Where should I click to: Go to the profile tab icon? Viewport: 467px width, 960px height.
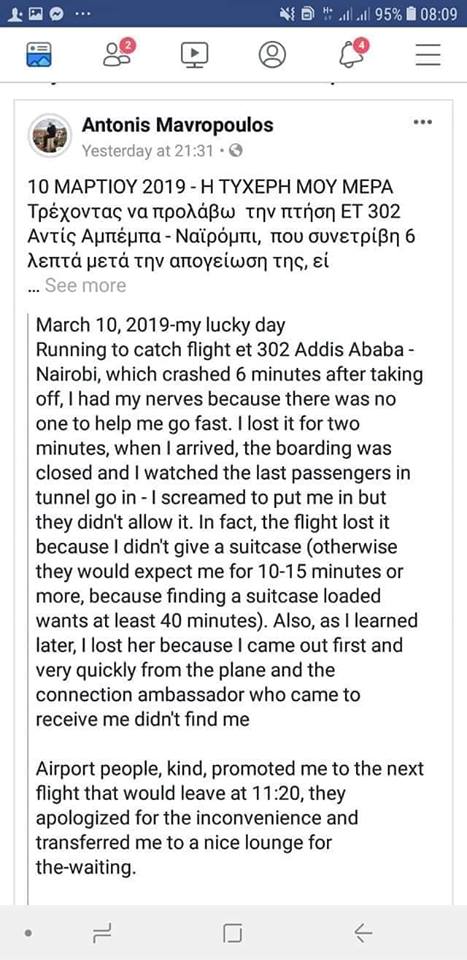[272, 54]
